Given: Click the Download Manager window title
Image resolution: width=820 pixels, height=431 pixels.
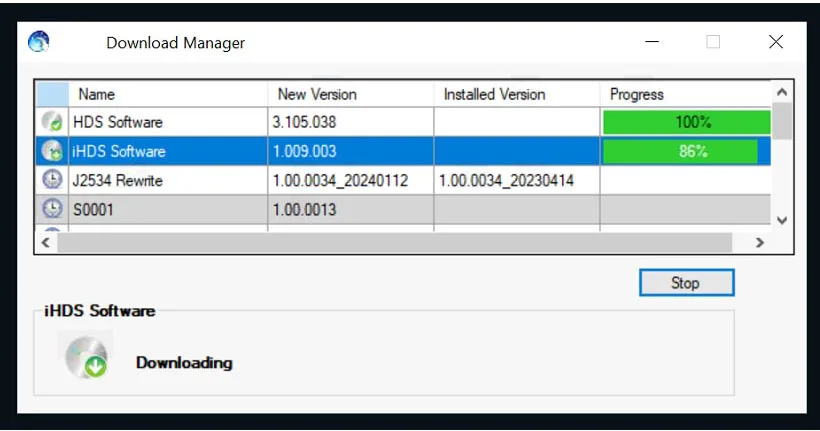Looking at the screenshot, I should pos(176,43).
